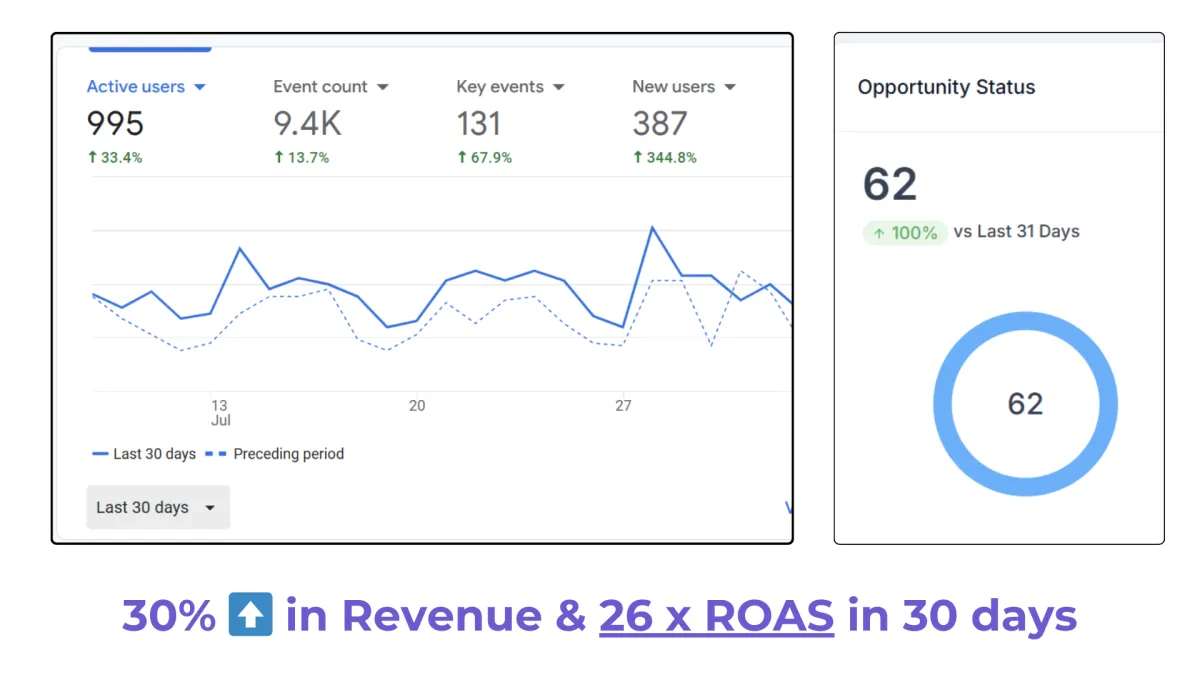The width and height of the screenshot is (1200, 675).
Task: Click the 344.8% increase indicator
Action: tap(665, 158)
